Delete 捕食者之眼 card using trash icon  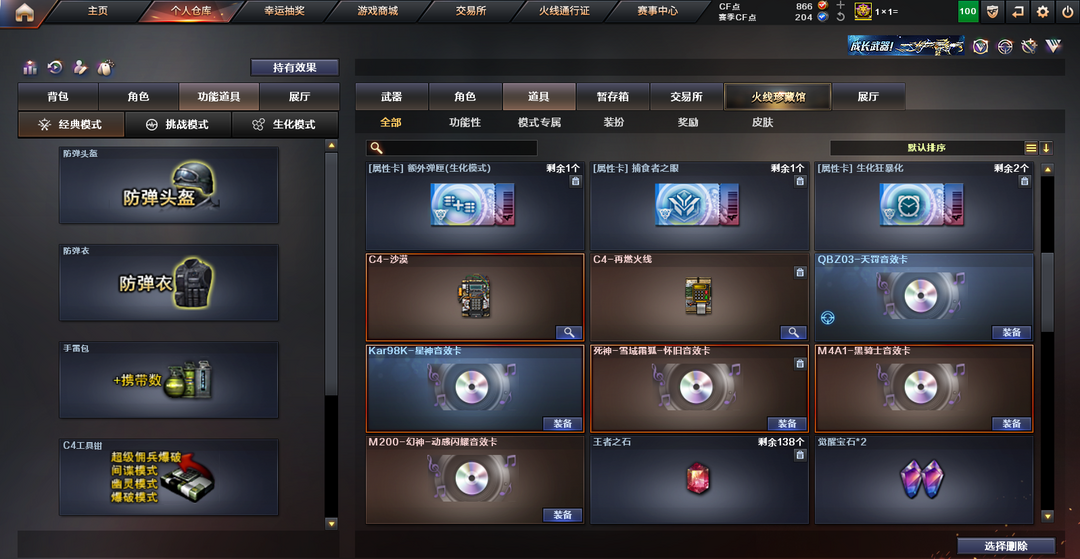click(800, 181)
